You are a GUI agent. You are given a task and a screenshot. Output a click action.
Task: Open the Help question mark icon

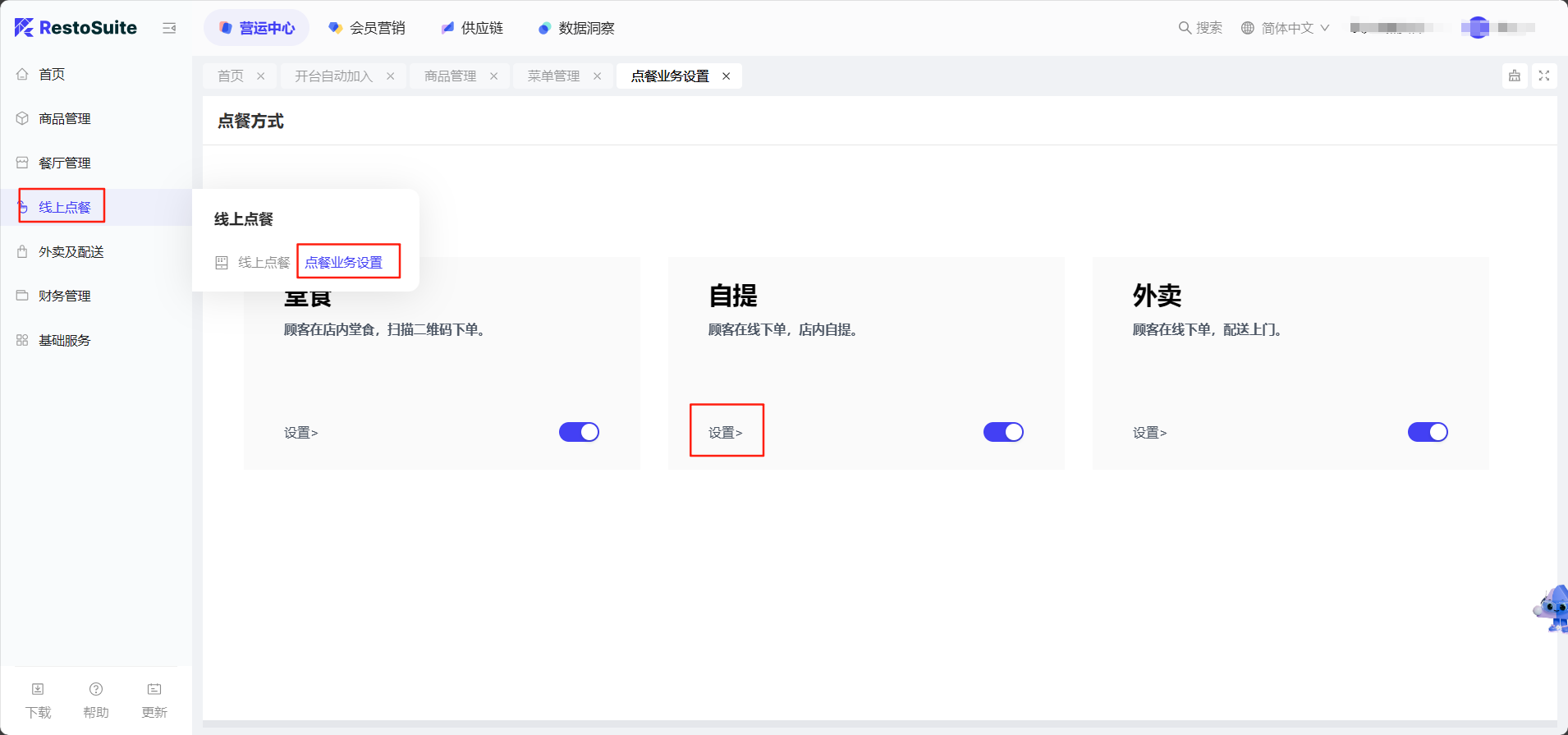tap(96, 690)
